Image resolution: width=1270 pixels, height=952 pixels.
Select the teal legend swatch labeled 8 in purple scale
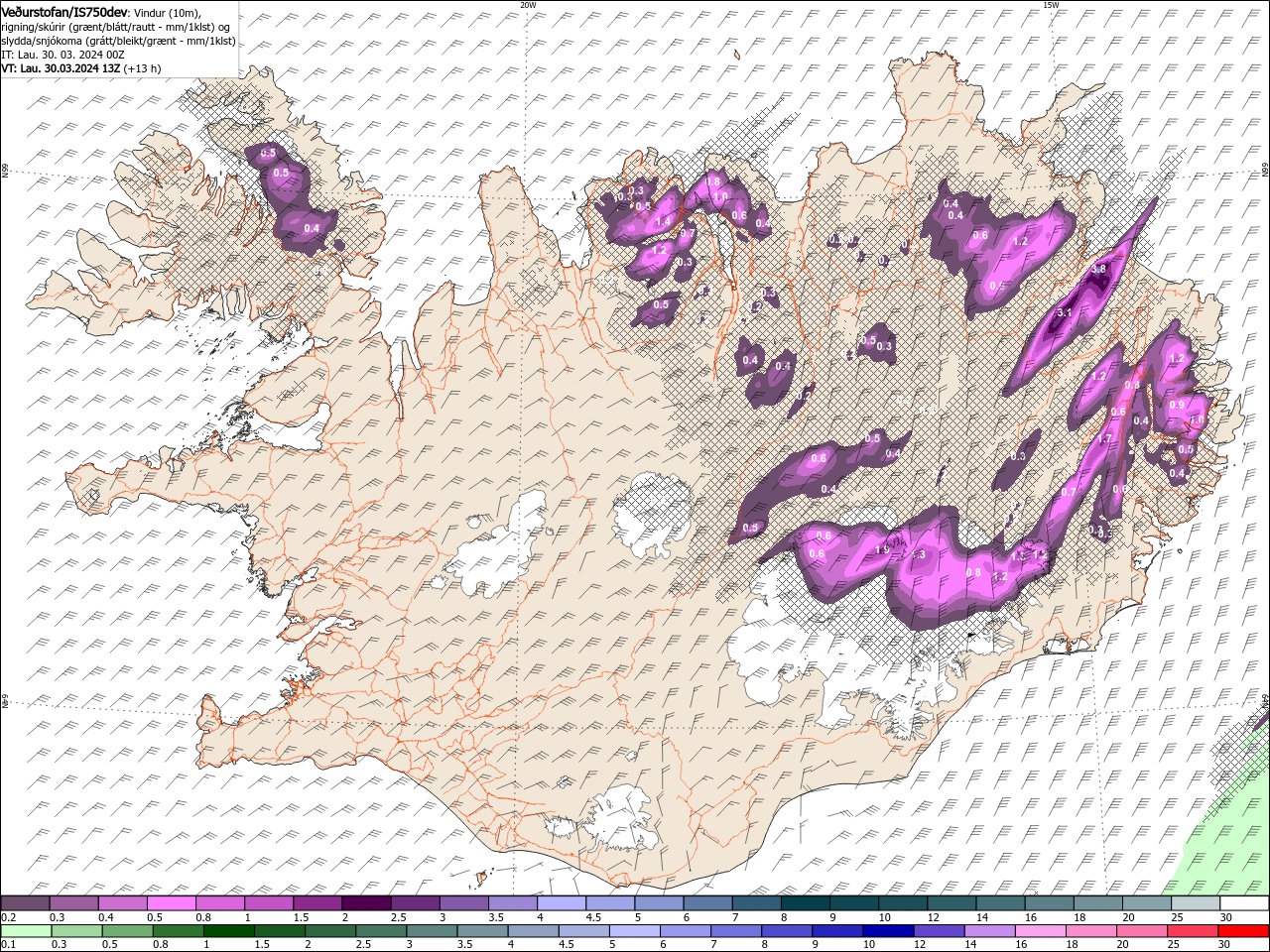click(805, 902)
